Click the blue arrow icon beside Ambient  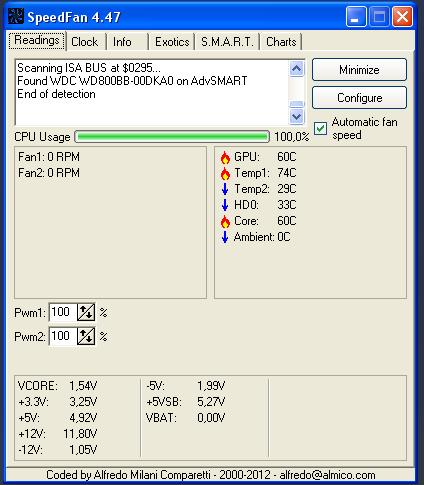225,237
